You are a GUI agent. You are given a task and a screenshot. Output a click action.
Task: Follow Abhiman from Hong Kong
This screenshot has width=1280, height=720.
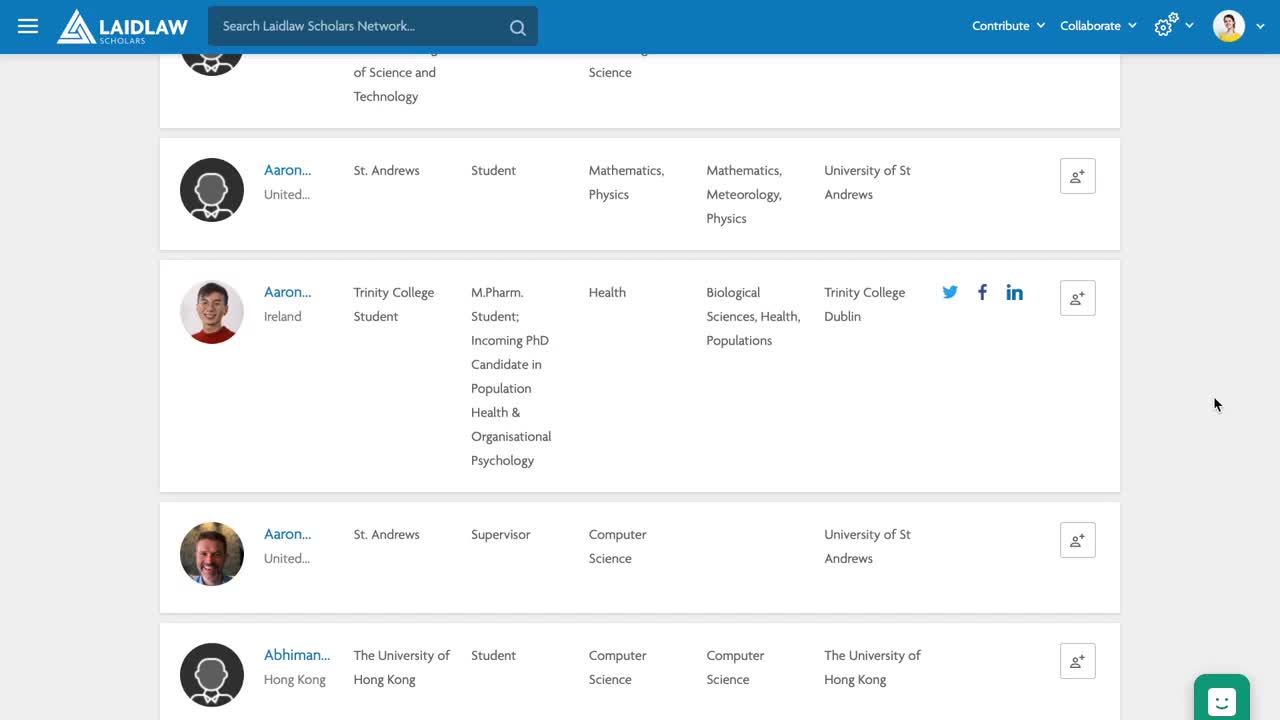(x=1077, y=661)
